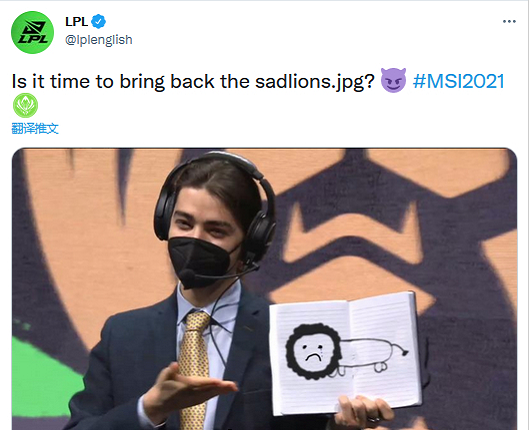The width and height of the screenshot is (530, 430).
Task: Click the 翻译推文 translate tweet link
Action: click(35, 128)
